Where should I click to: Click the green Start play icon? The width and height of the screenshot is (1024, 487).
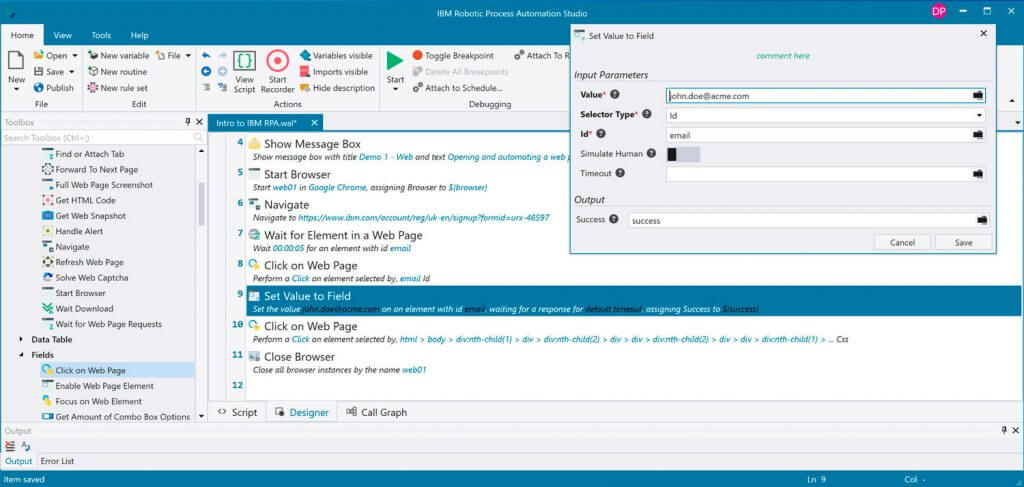[395, 61]
